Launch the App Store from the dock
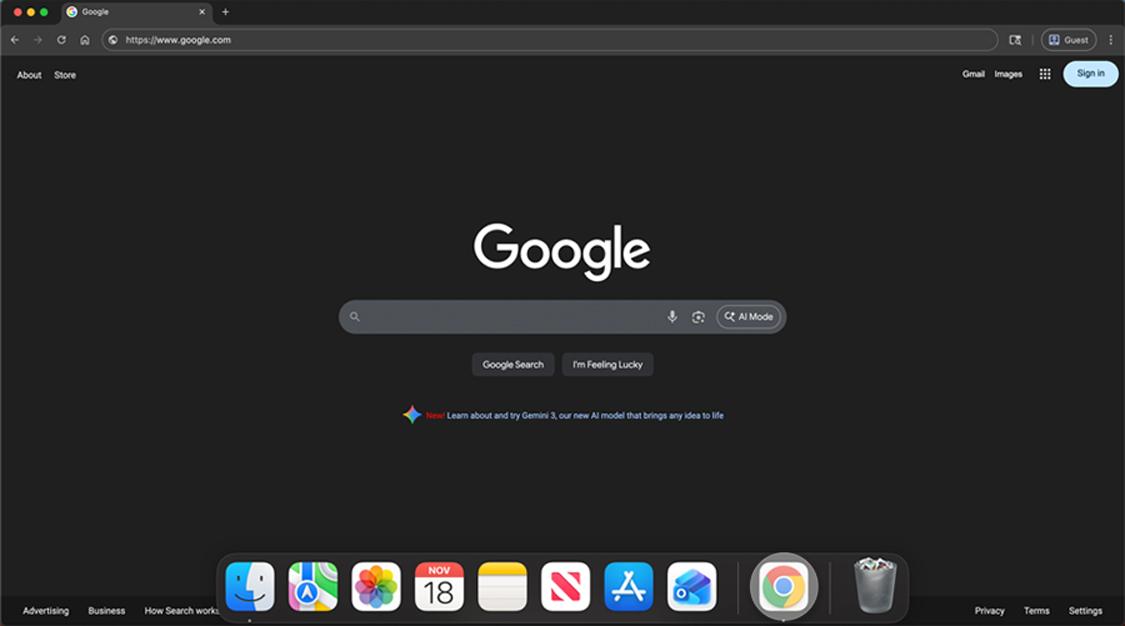This screenshot has height=626, width=1125. 628,585
